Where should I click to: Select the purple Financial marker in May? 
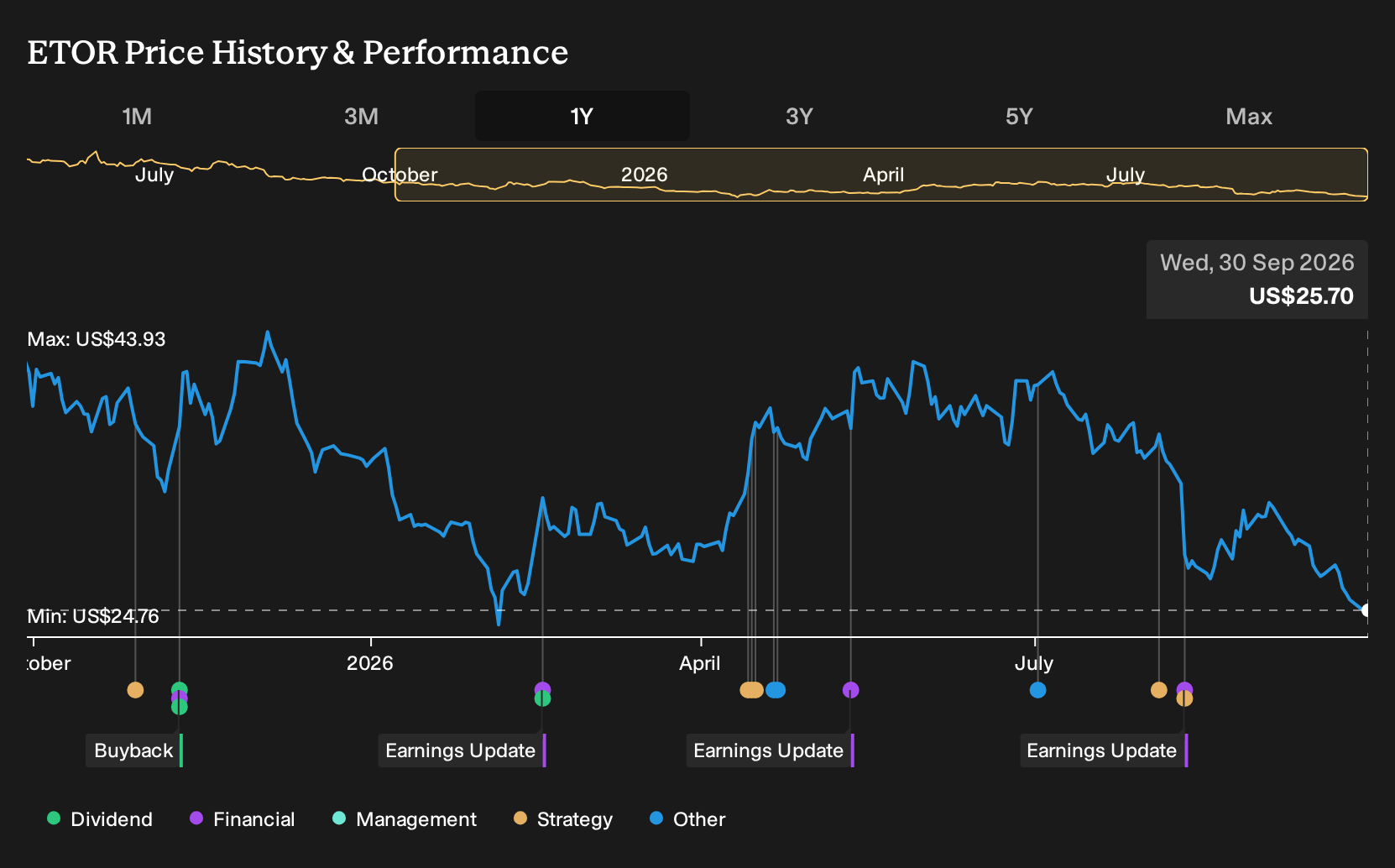coord(851,690)
